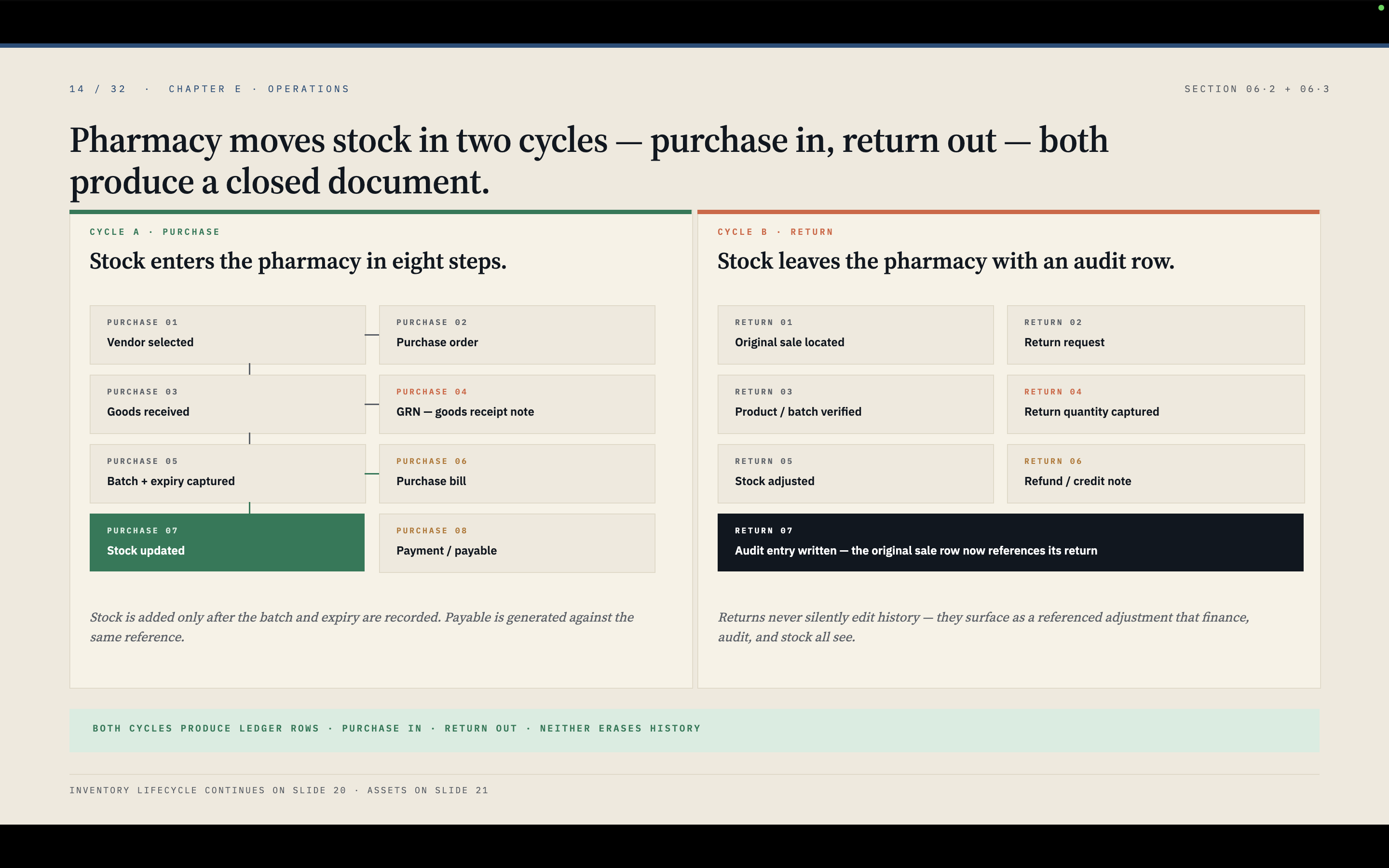Click the dark Audit entry written card
Image resolution: width=1389 pixels, height=868 pixels.
[x=1010, y=542]
